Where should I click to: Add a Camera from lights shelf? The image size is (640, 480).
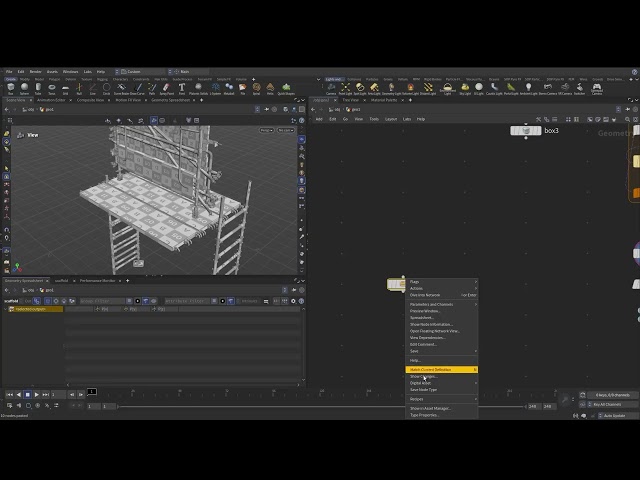tap(331, 89)
